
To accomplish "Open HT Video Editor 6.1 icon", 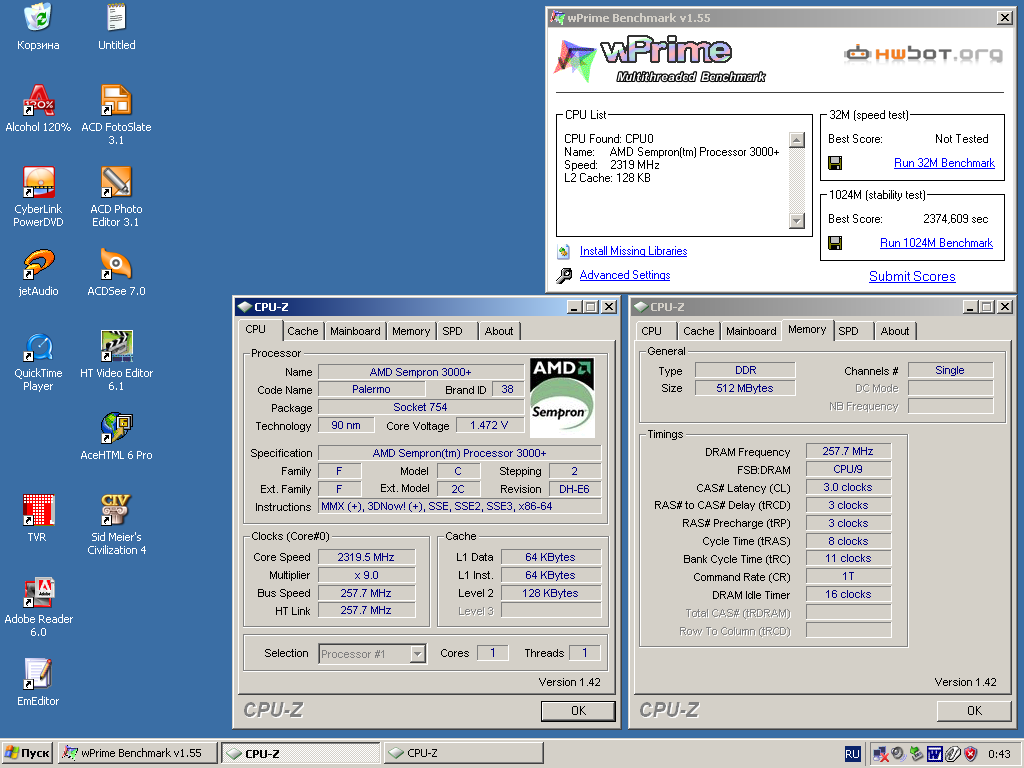I will [116, 347].
